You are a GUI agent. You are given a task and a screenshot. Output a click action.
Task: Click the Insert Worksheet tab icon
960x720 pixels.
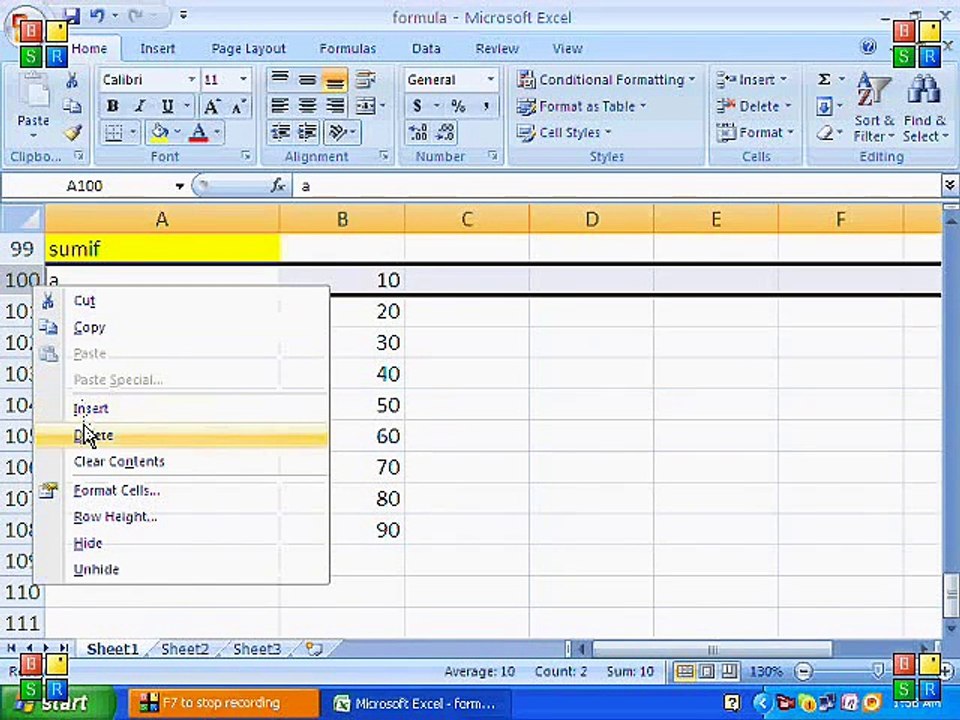(x=314, y=649)
